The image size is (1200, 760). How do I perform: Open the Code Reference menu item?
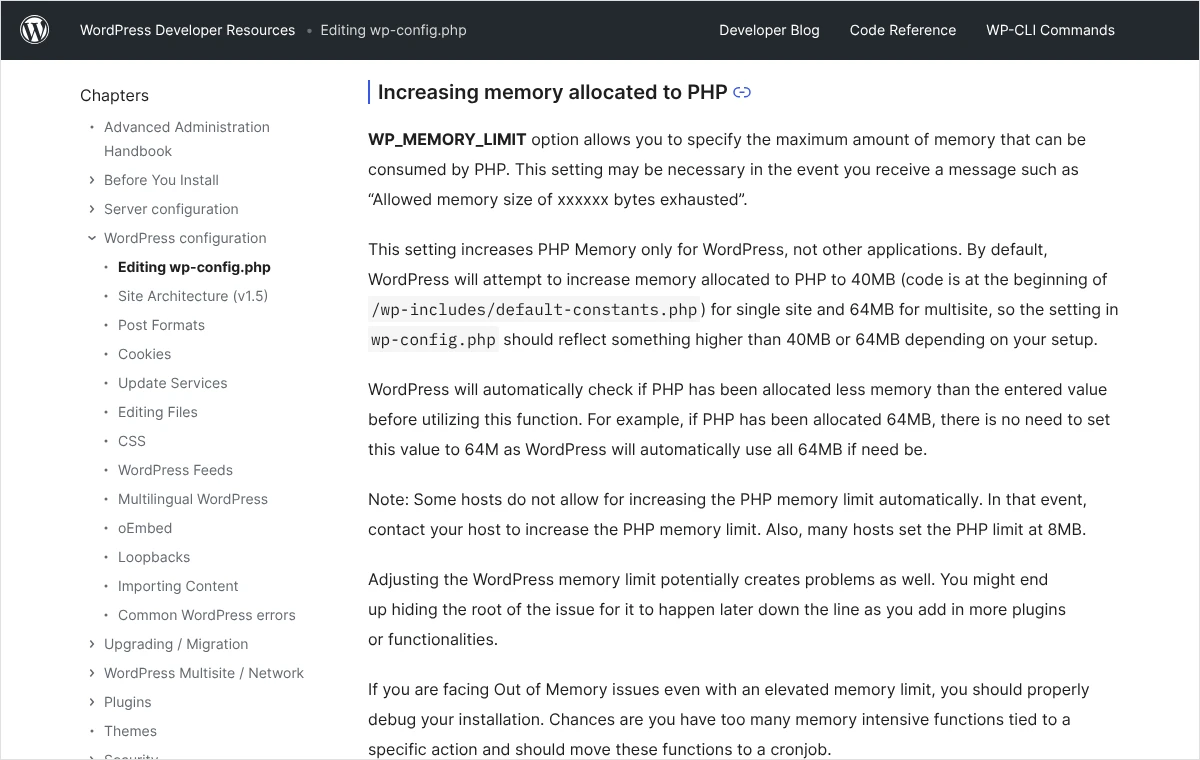coord(903,30)
